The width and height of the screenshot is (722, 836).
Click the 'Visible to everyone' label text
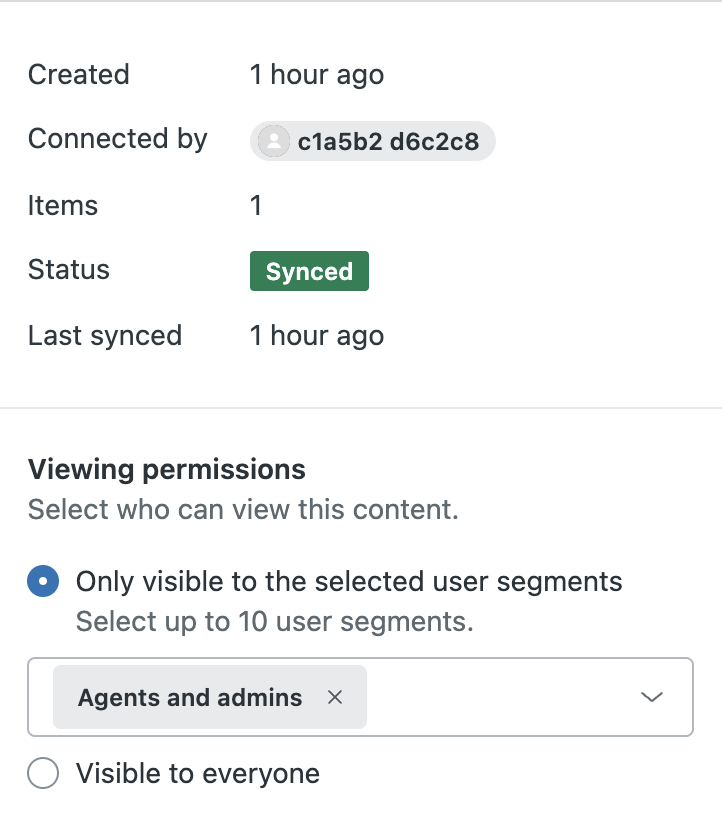(x=198, y=774)
